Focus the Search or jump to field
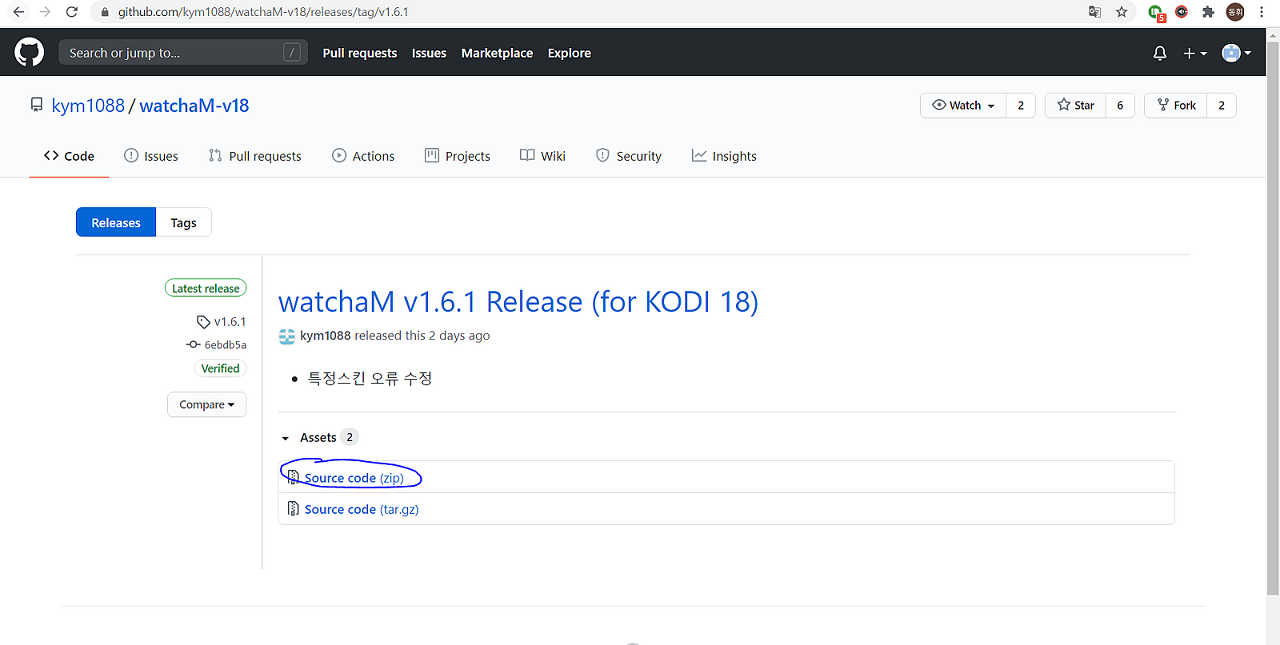 pyautogui.click(x=183, y=53)
